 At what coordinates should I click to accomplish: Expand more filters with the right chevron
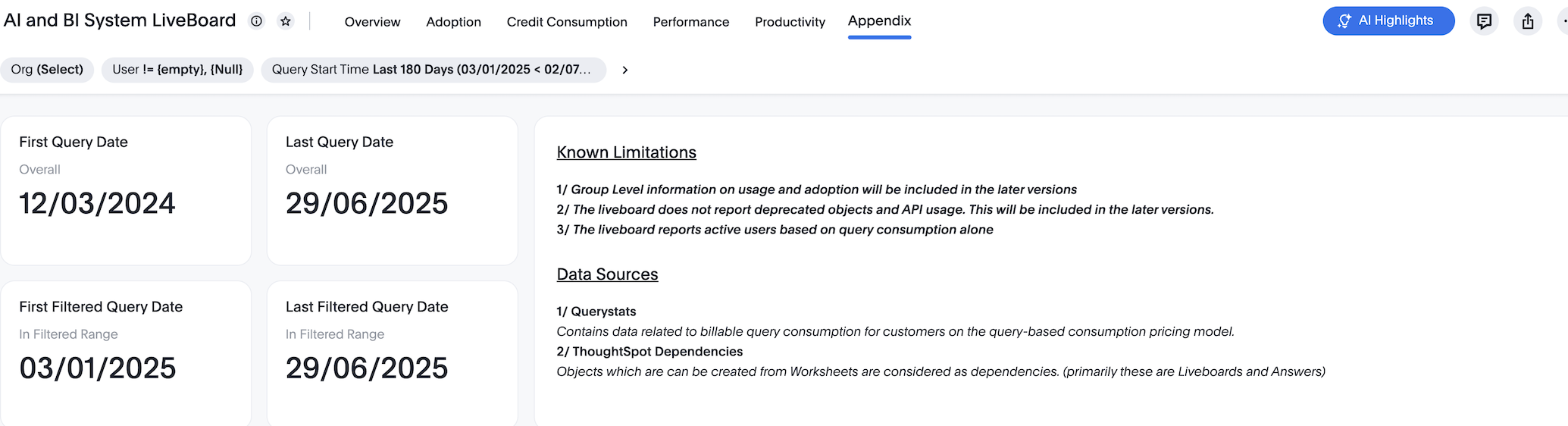(x=624, y=70)
